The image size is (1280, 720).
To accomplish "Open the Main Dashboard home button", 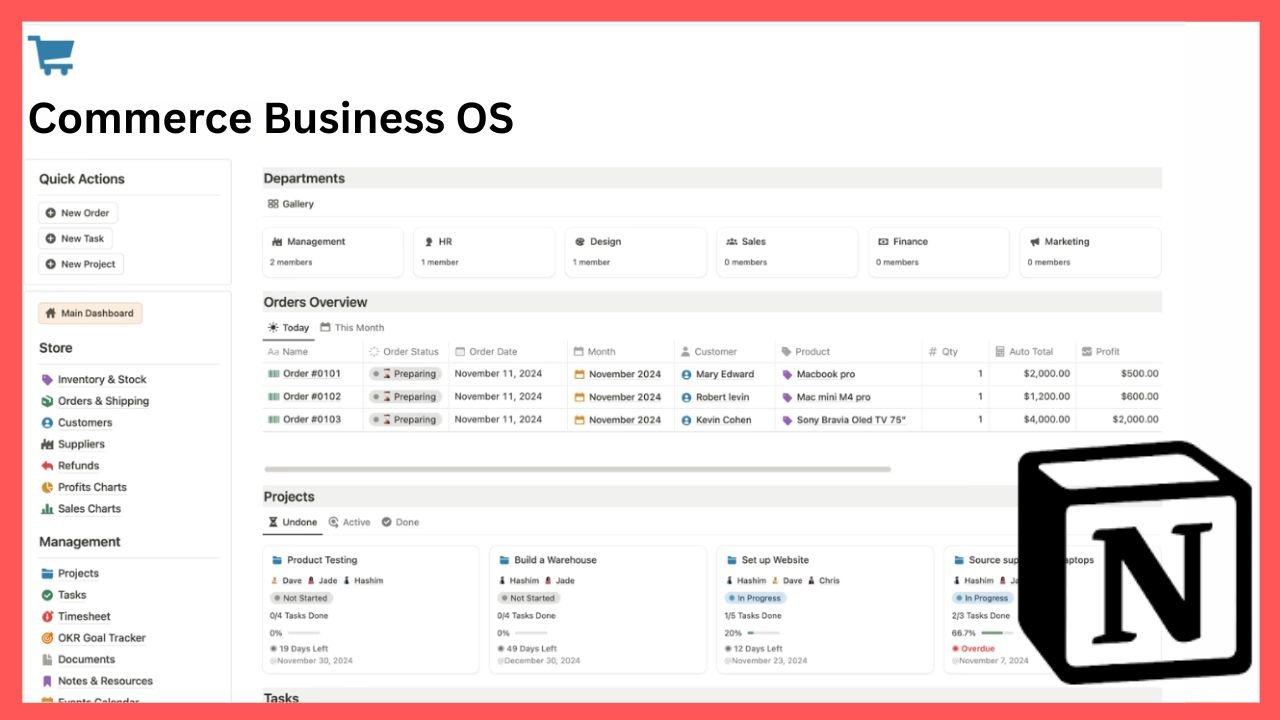I will pyautogui.click(x=90, y=313).
